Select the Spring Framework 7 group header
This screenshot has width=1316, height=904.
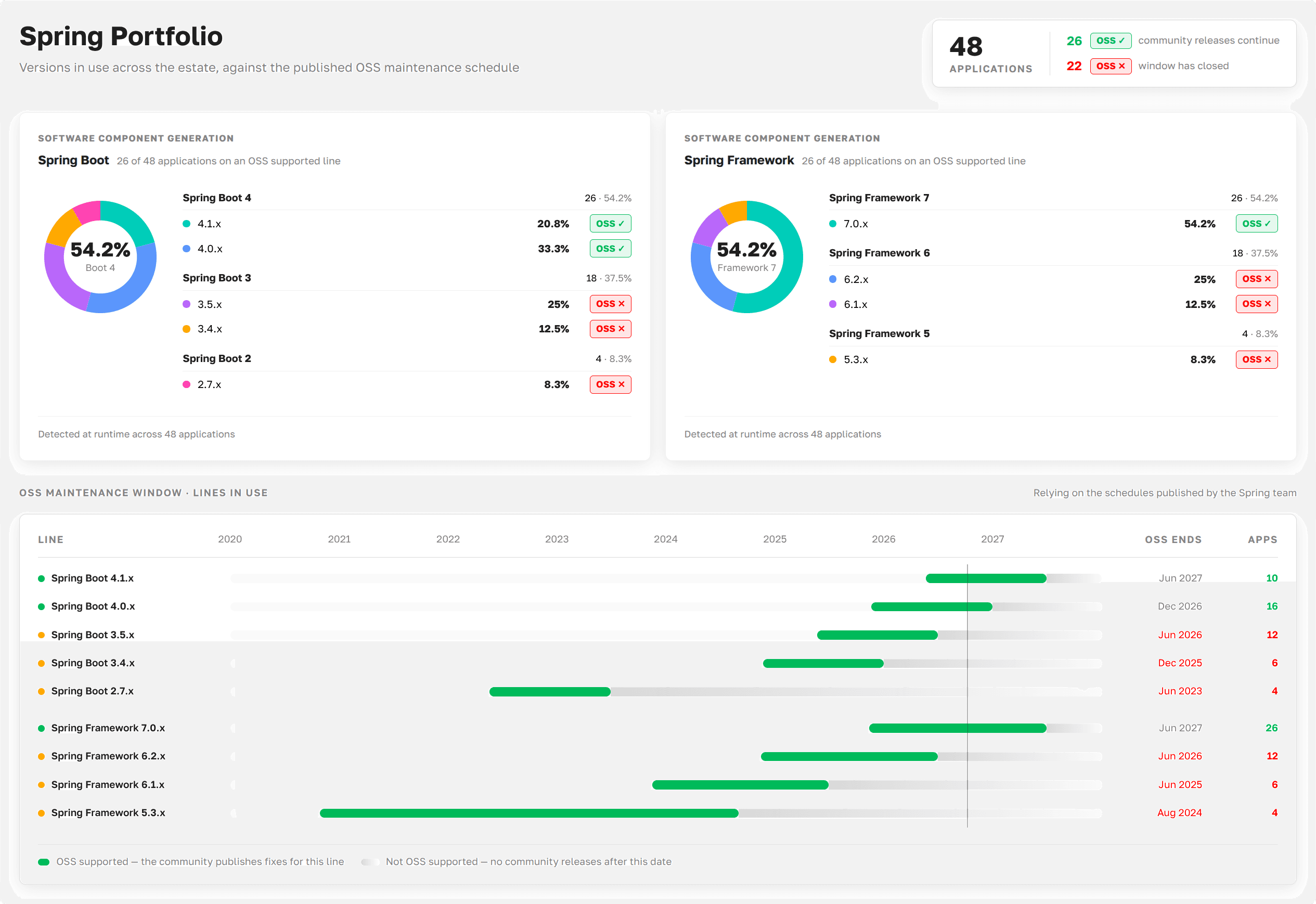[x=1053, y=198]
